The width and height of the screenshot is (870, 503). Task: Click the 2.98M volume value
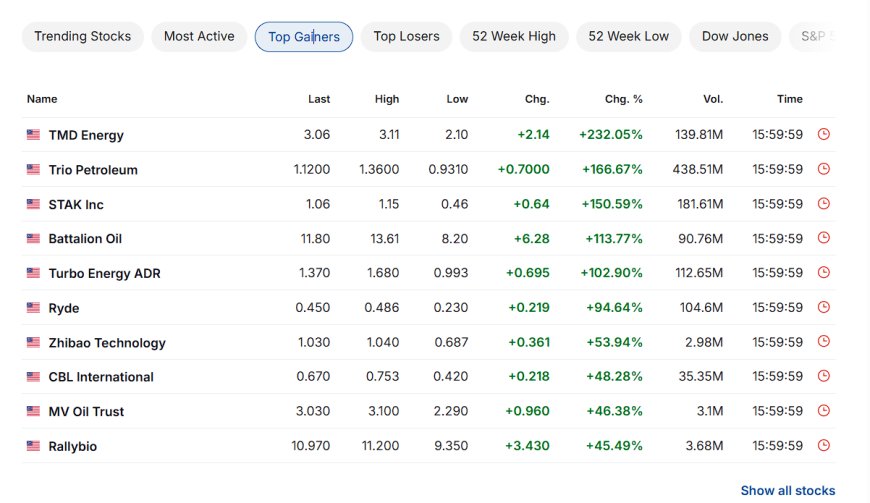[x=704, y=342]
